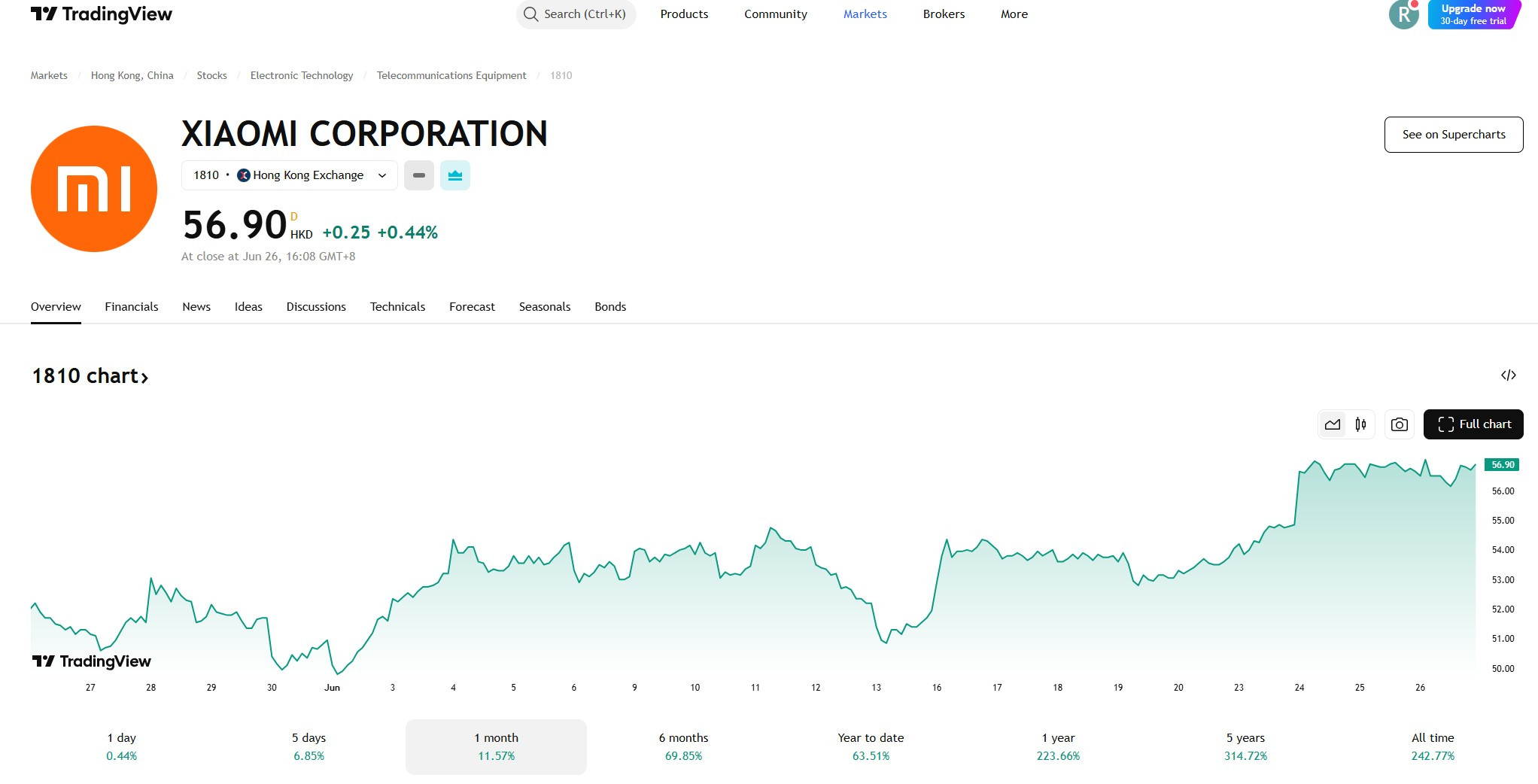Click See on Supercharts button
The image size is (1538, 784).
[1454, 135]
